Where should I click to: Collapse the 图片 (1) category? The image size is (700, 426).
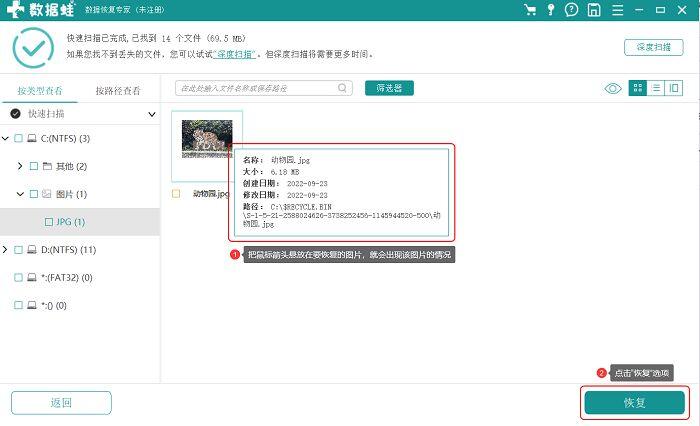coord(20,194)
